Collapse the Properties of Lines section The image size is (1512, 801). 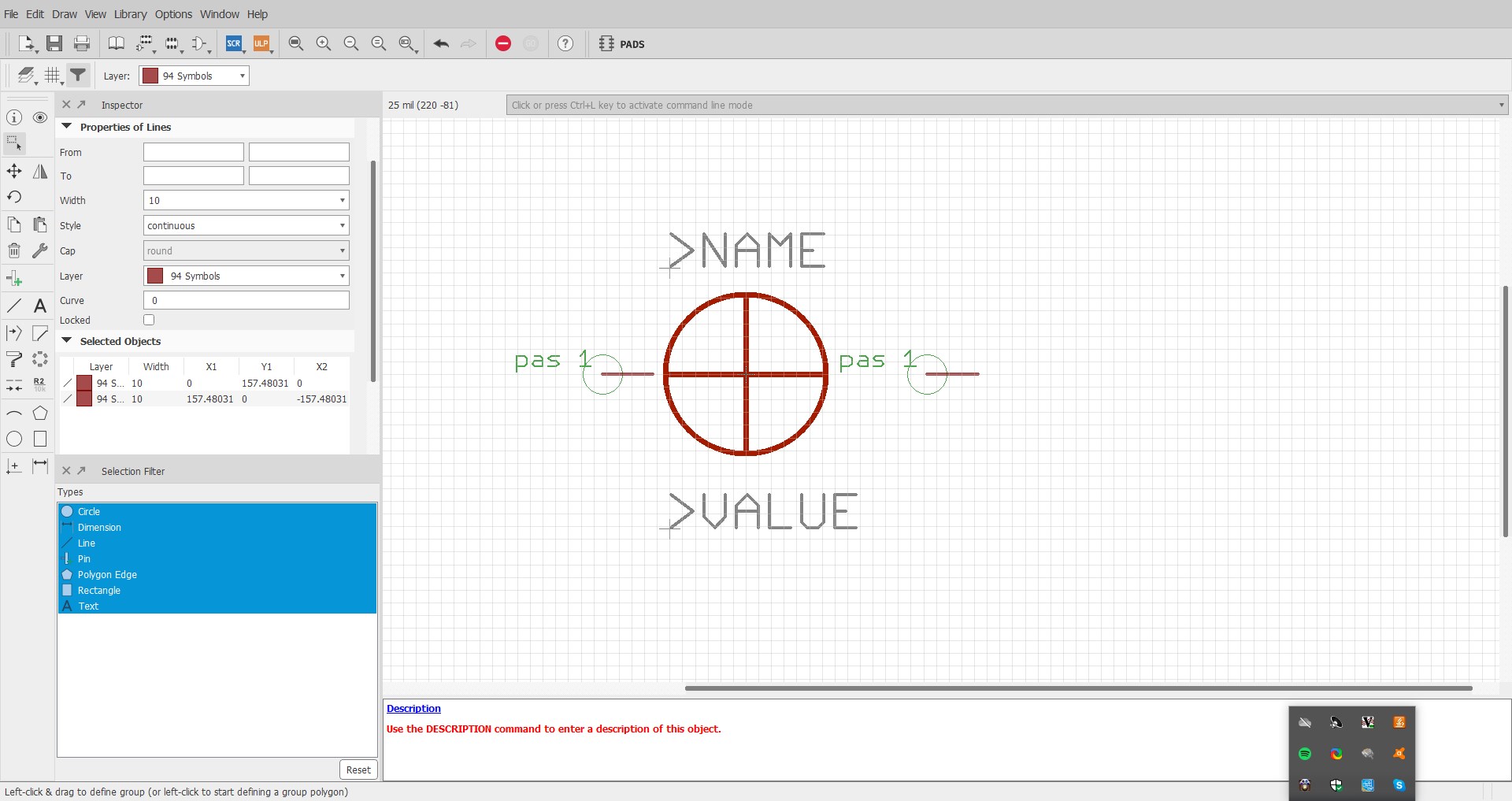point(66,126)
